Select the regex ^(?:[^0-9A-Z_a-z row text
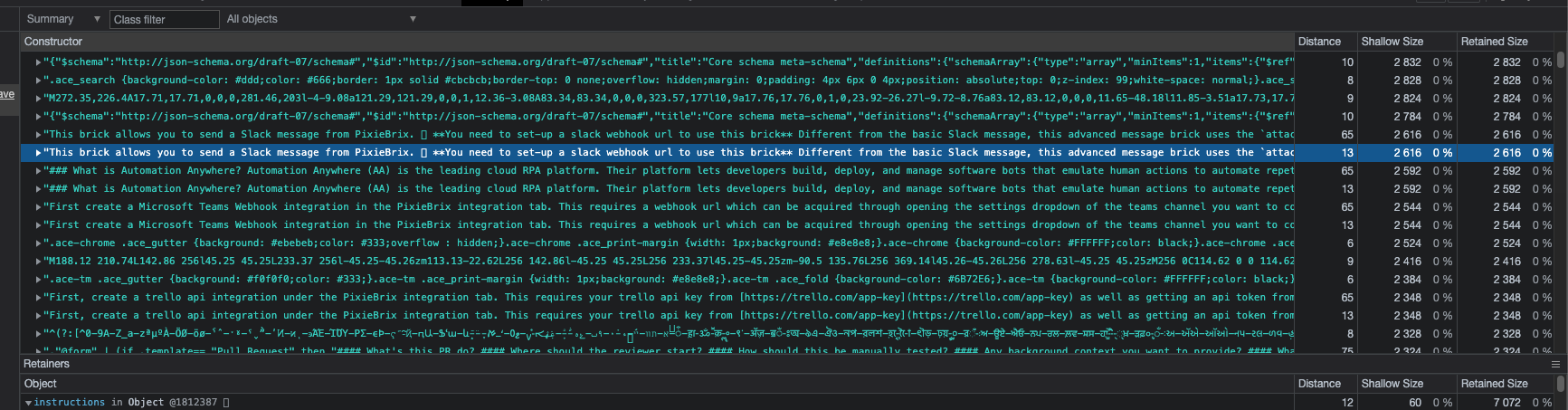 click(x=669, y=334)
